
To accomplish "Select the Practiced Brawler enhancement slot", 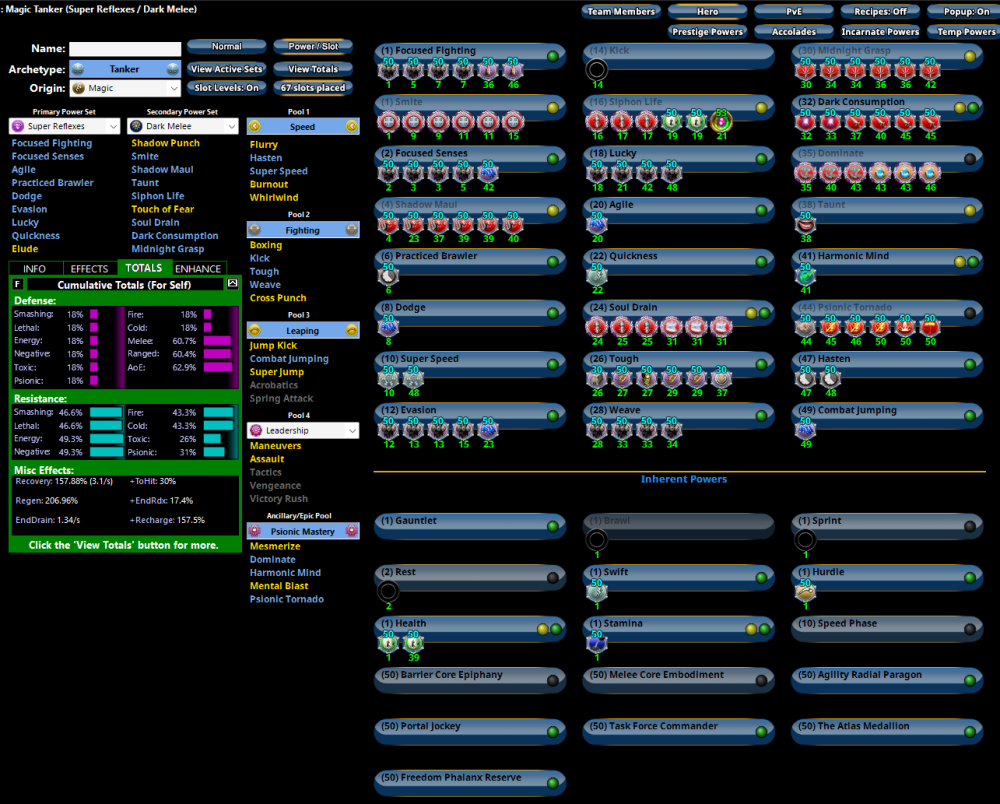I will tap(388, 276).
